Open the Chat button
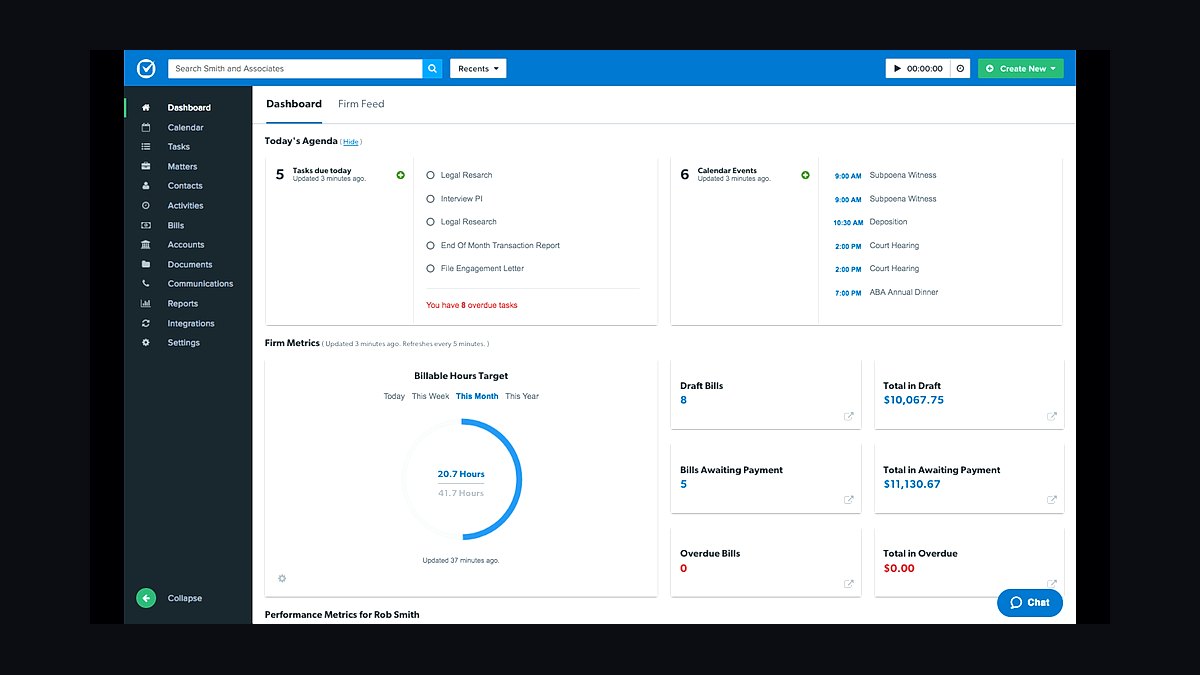The width and height of the screenshot is (1200, 675). (1030, 602)
